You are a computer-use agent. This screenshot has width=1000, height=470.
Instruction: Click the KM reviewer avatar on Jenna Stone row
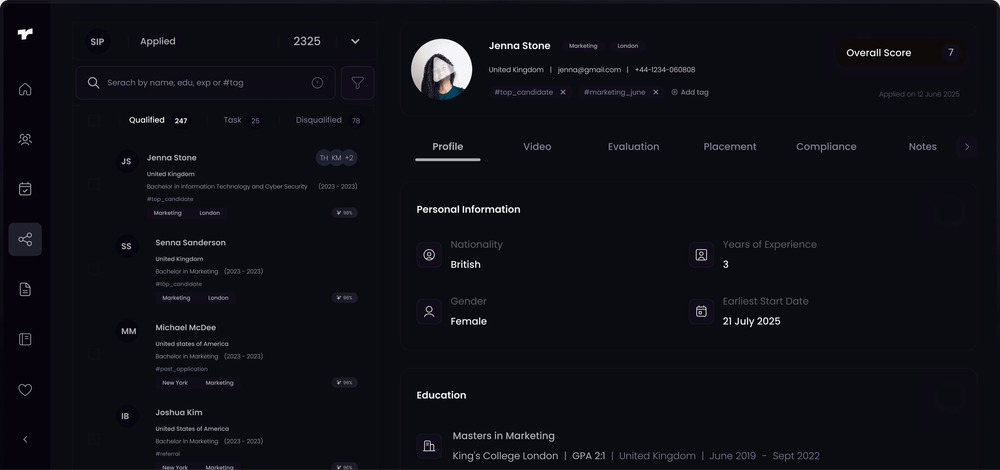click(x=336, y=158)
